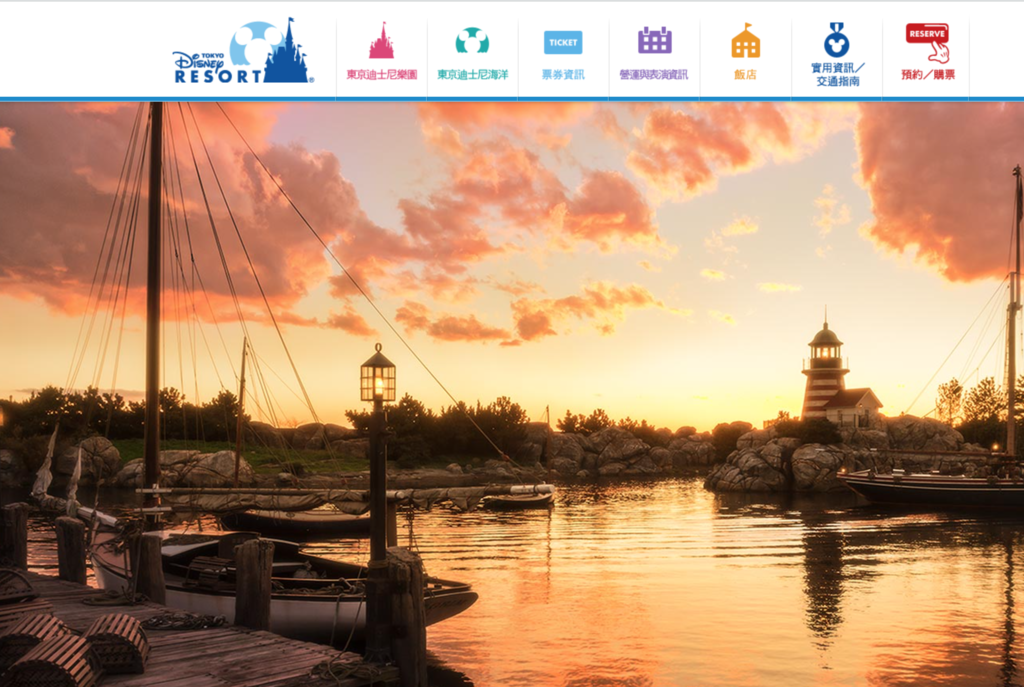Open 東京迪士尼樂園 menu label

click(381, 75)
